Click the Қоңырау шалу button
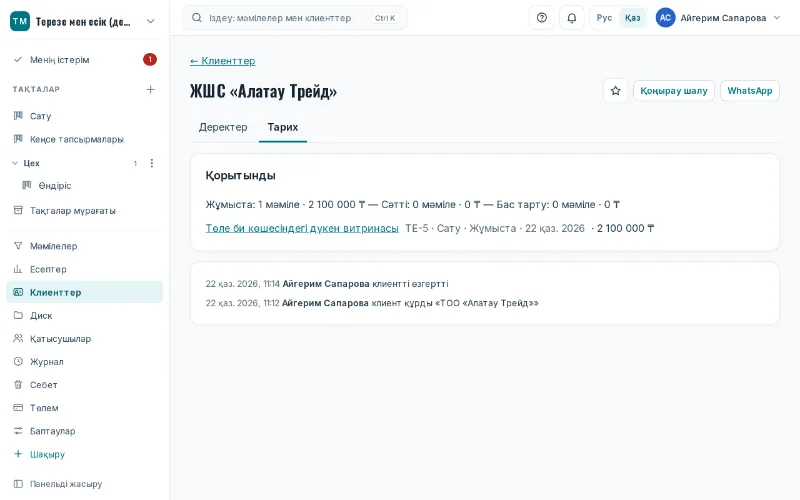Viewport: 800px width, 500px height. coord(673,91)
